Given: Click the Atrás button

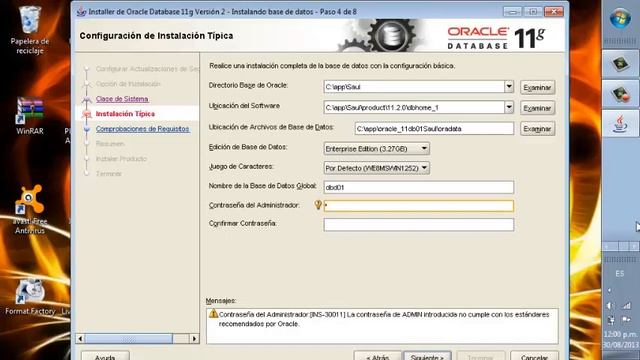Looking at the screenshot, I should coord(378,356).
